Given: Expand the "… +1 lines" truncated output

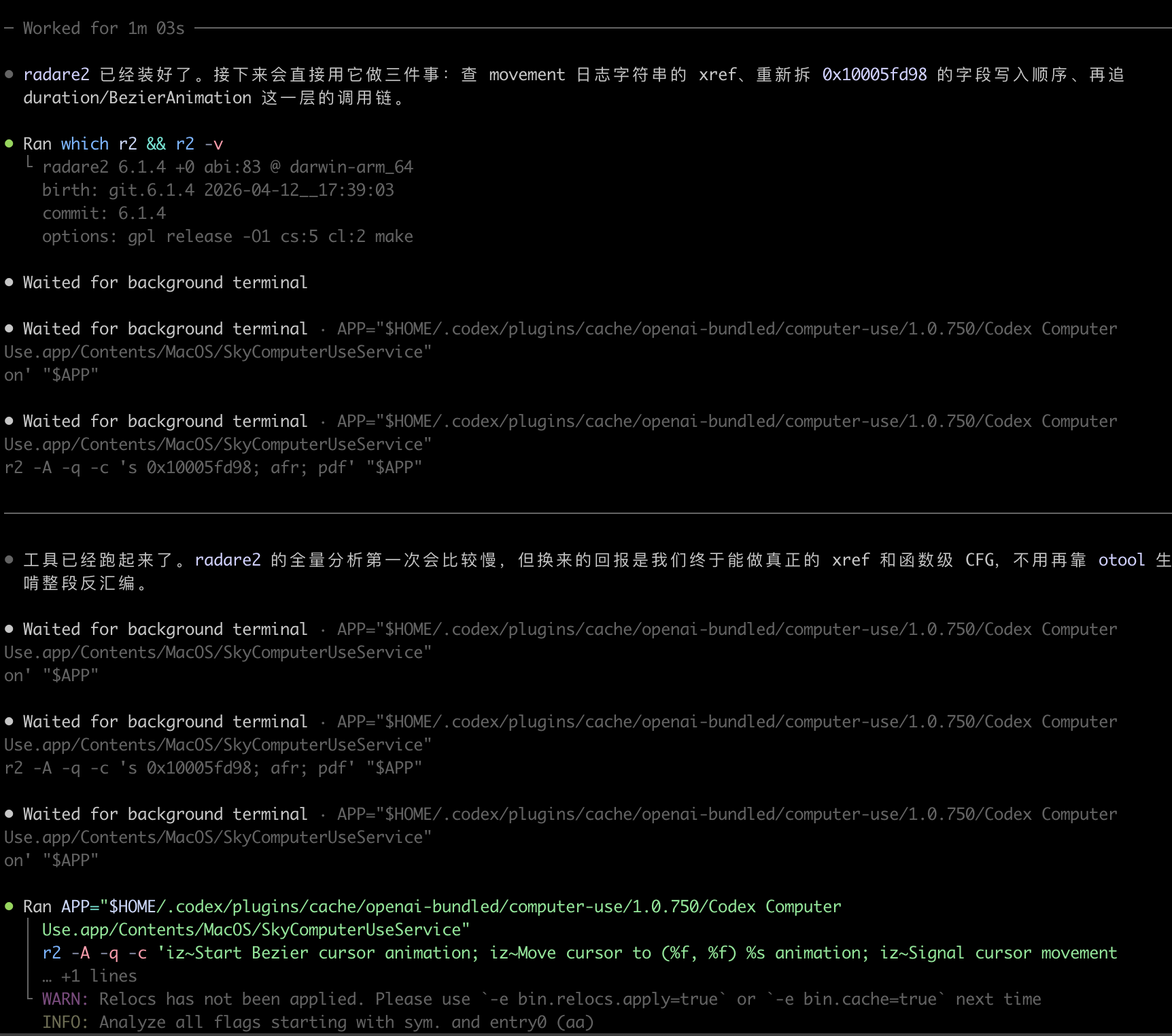Looking at the screenshot, I should [90, 976].
